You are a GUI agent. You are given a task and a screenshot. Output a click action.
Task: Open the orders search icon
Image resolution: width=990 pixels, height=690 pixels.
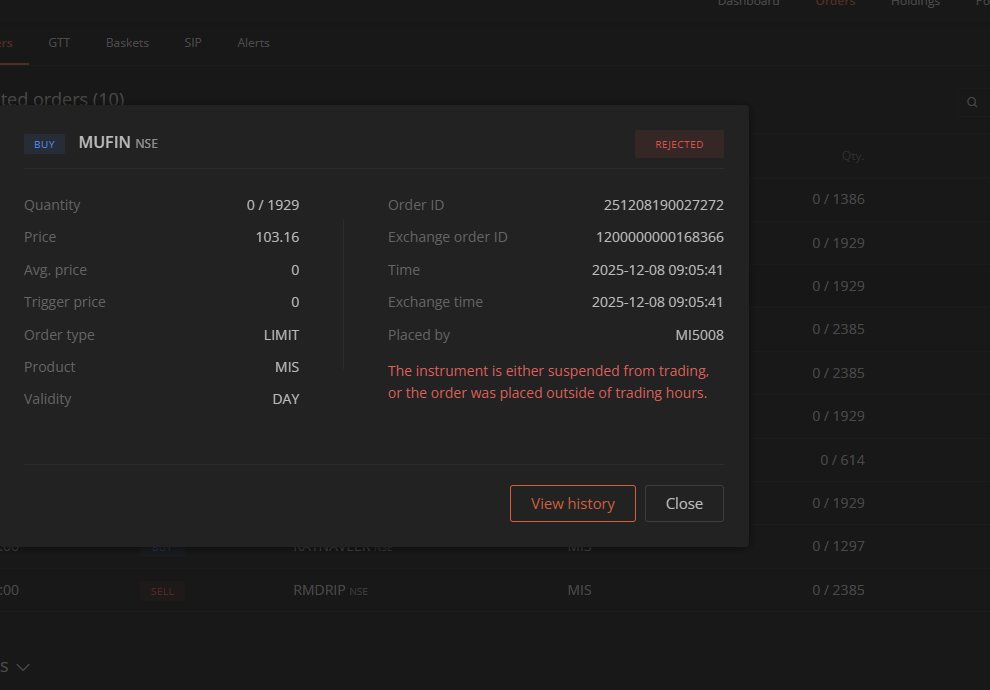click(972, 102)
